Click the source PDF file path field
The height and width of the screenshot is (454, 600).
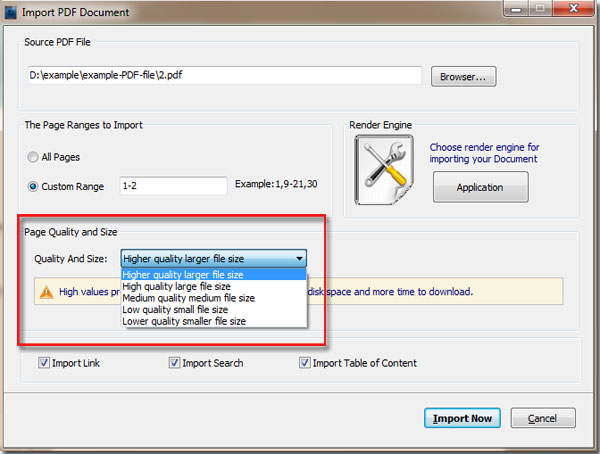click(x=225, y=75)
